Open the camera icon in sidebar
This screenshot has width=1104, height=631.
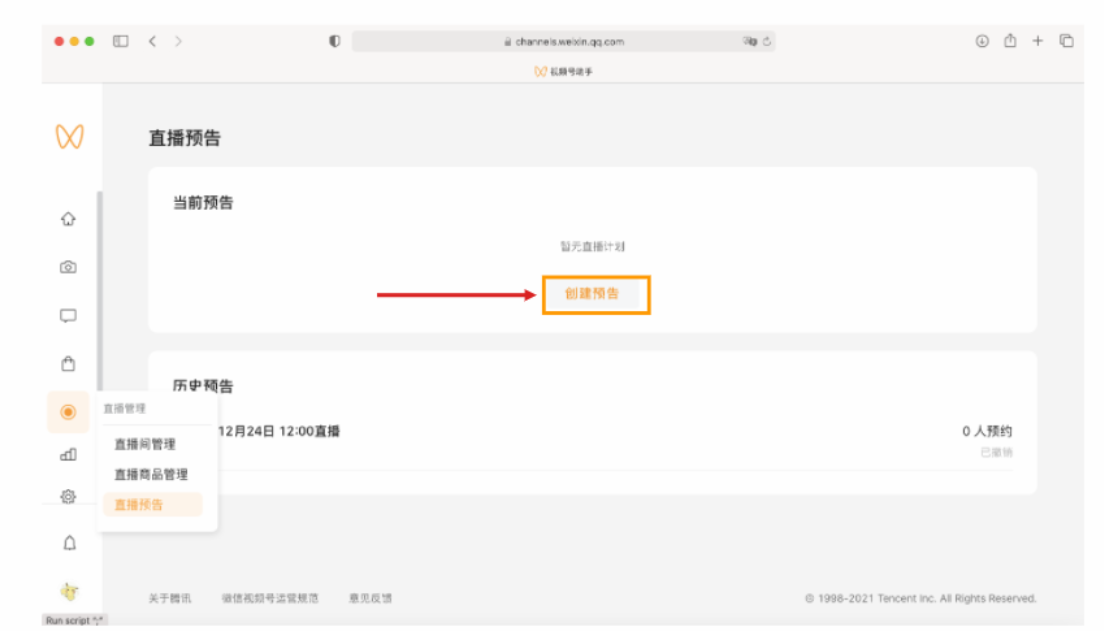[x=68, y=267]
